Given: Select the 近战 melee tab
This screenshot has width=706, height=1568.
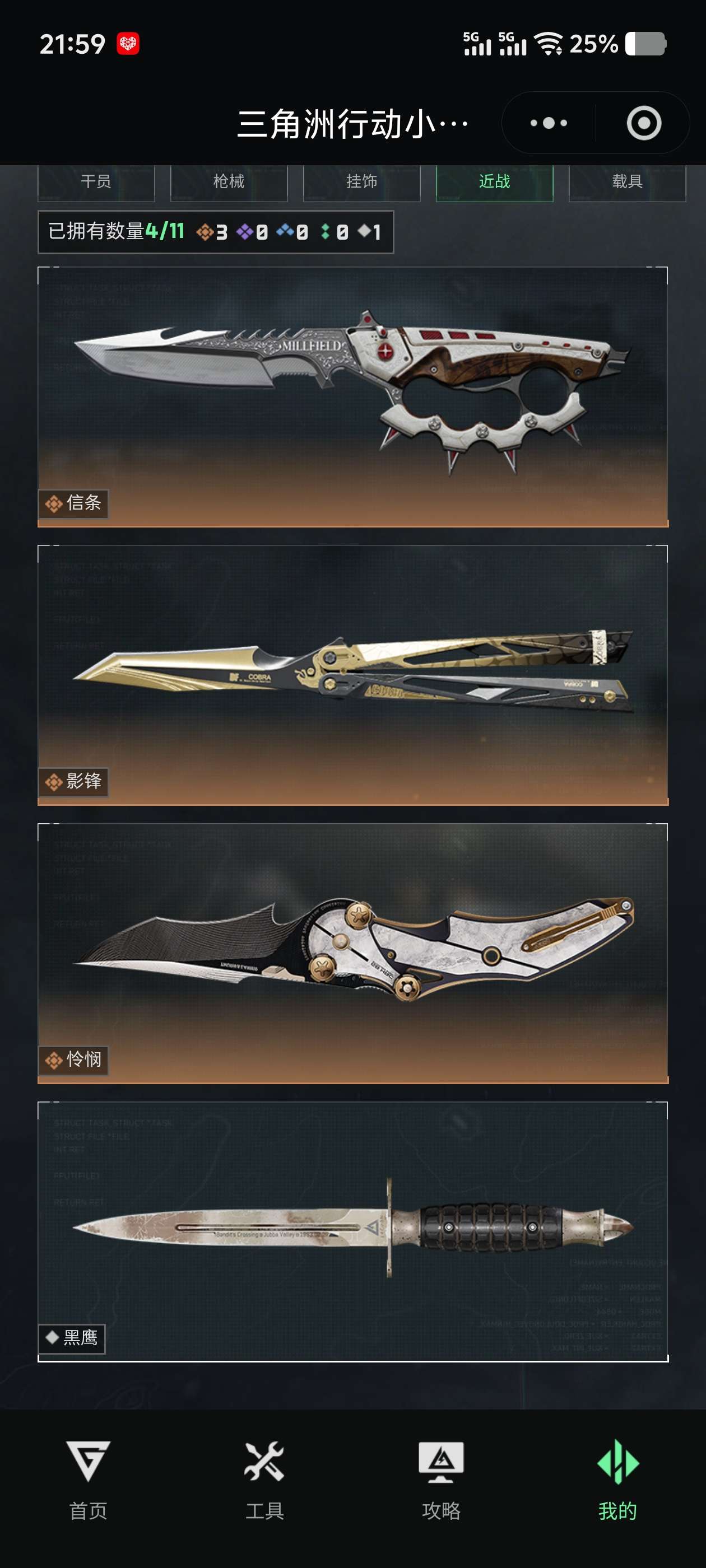Looking at the screenshot, I should pos(495,181).
